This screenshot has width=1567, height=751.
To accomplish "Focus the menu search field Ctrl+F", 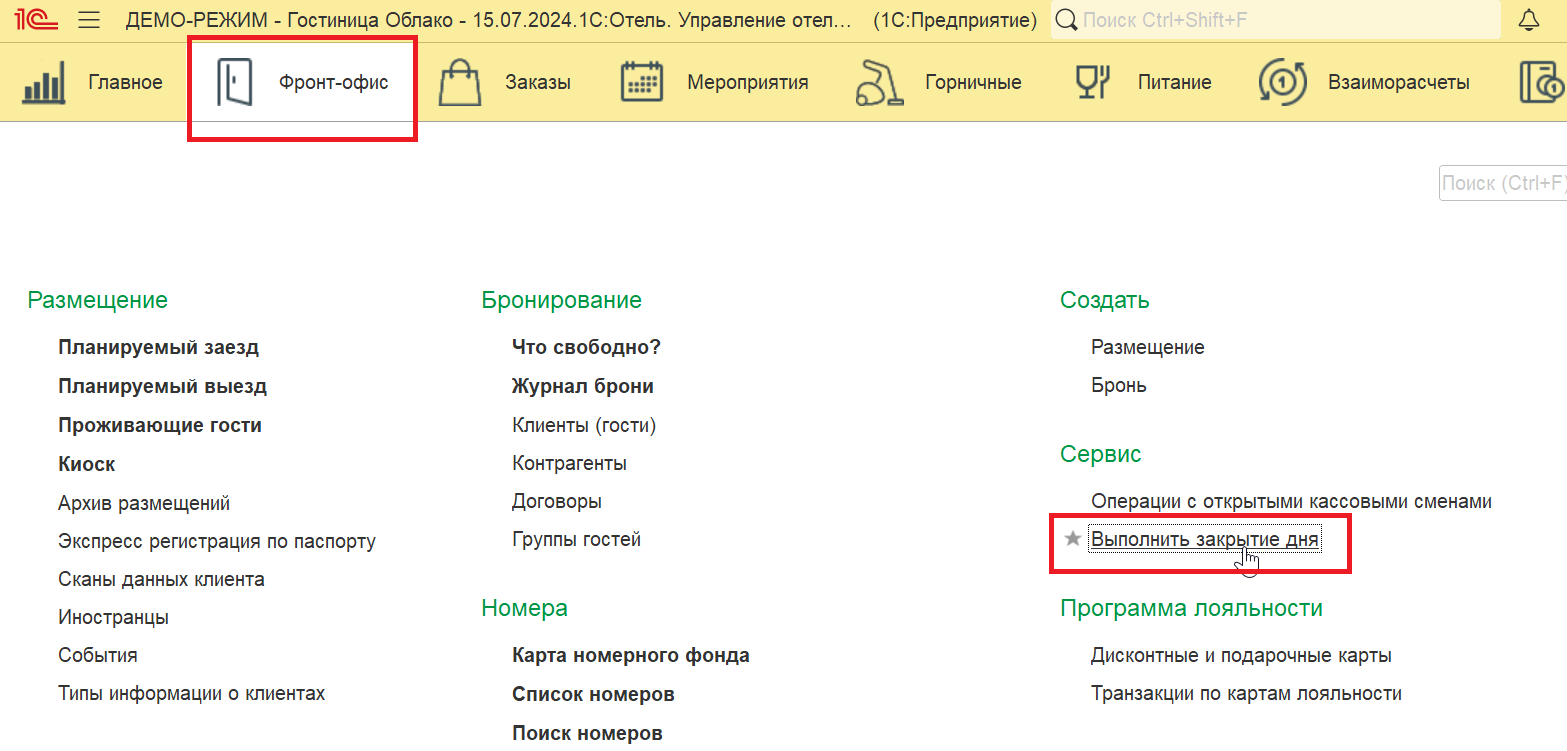I will pos(1503,183).
